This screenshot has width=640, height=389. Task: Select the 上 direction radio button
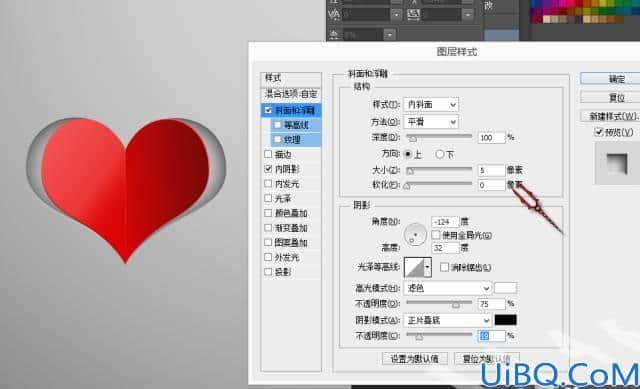pos(408,154)
